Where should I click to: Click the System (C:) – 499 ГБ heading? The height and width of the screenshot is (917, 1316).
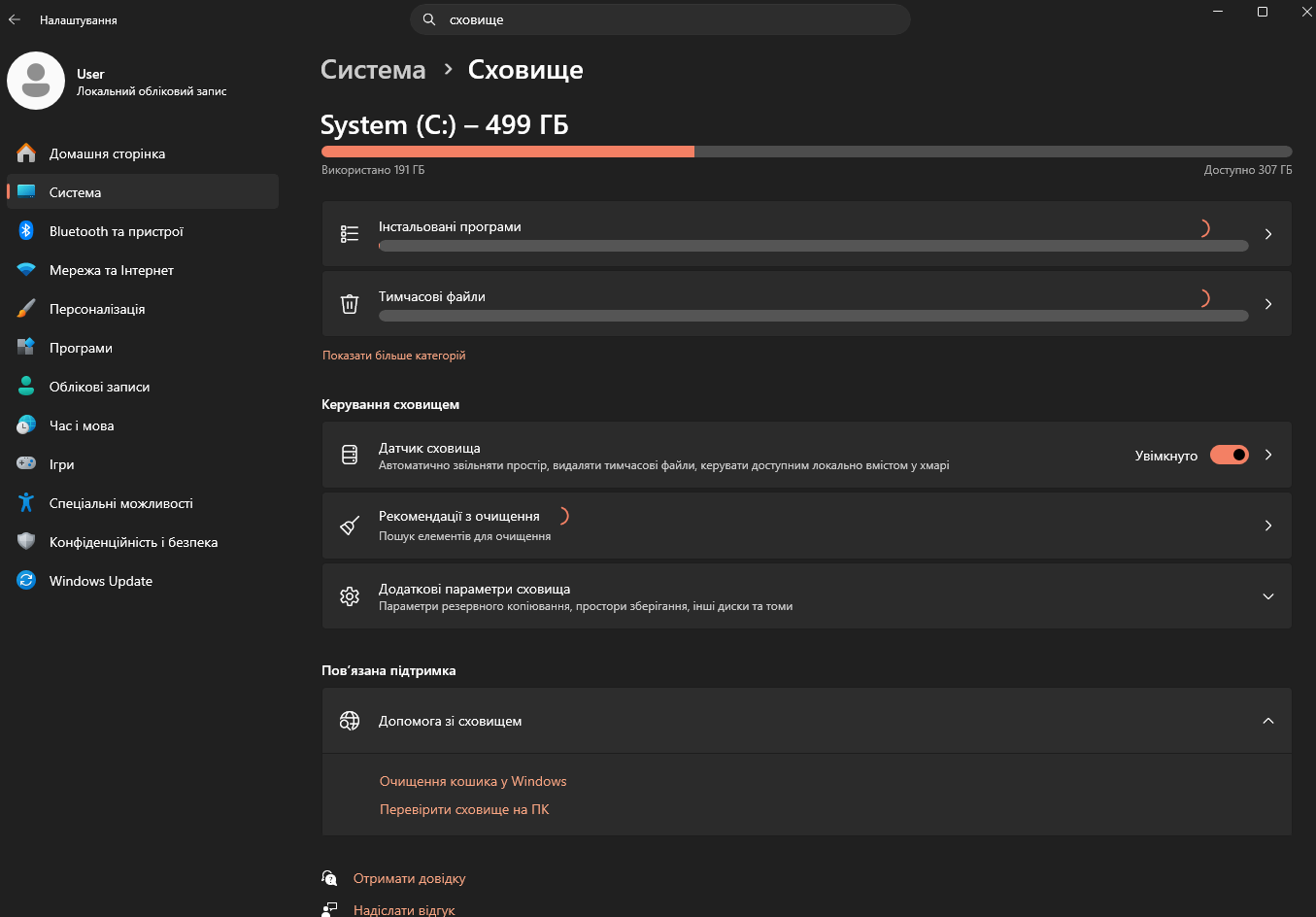[445, 125]
